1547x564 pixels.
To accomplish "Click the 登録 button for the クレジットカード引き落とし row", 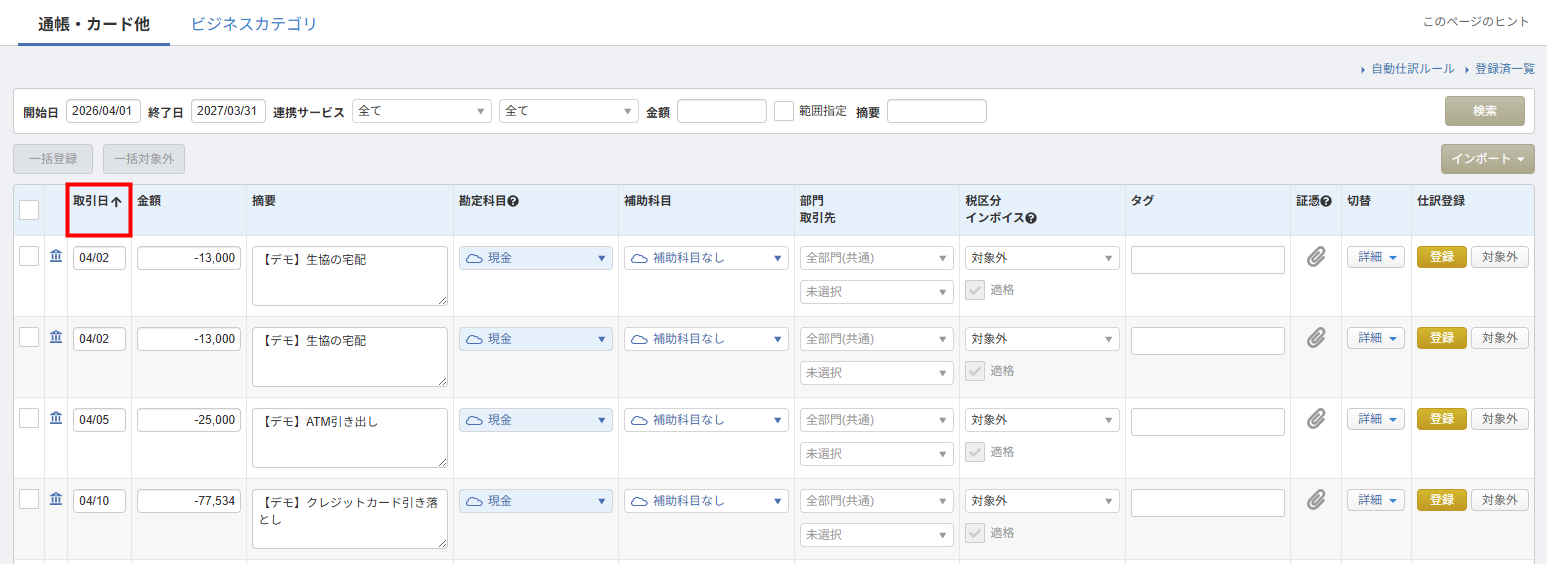I will tap(1441, 500).
